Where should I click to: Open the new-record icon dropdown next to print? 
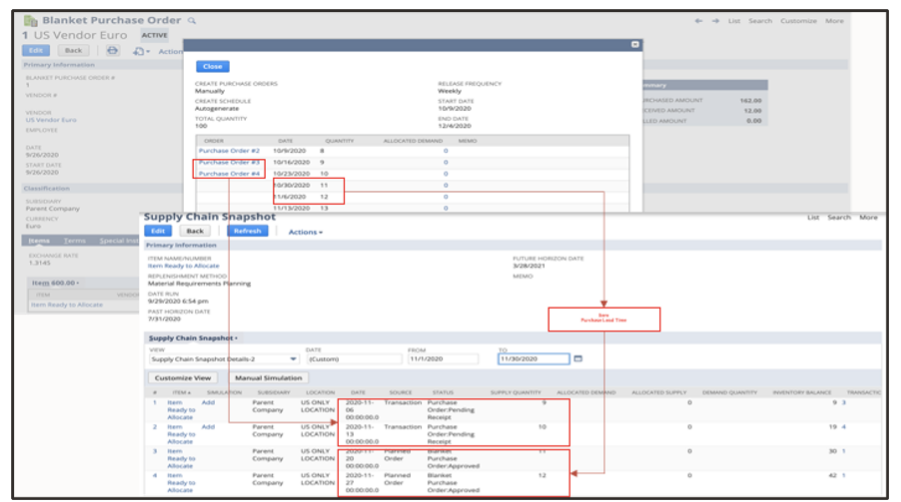tap(140, 50)
